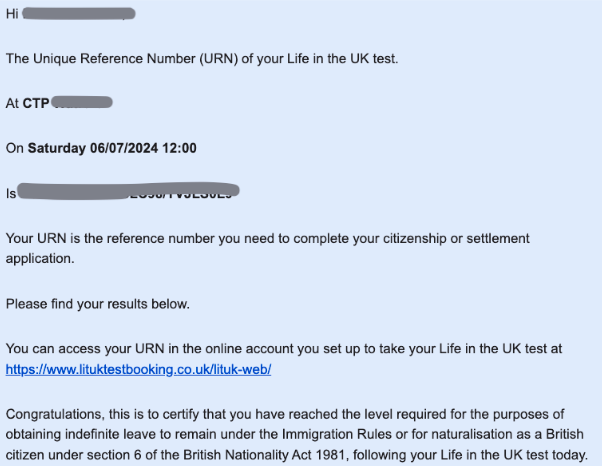Click the bold CTP text
This screenshot has height=466, width=602.
tap(36, 103)
